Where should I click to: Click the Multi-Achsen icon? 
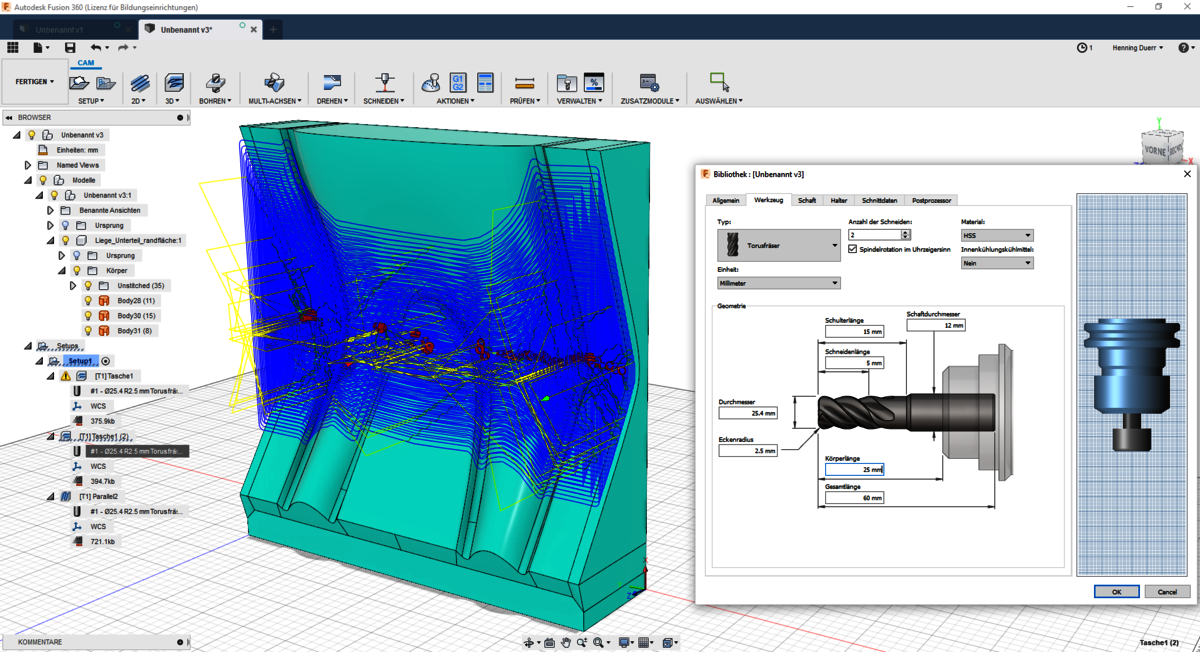point(274,83)
